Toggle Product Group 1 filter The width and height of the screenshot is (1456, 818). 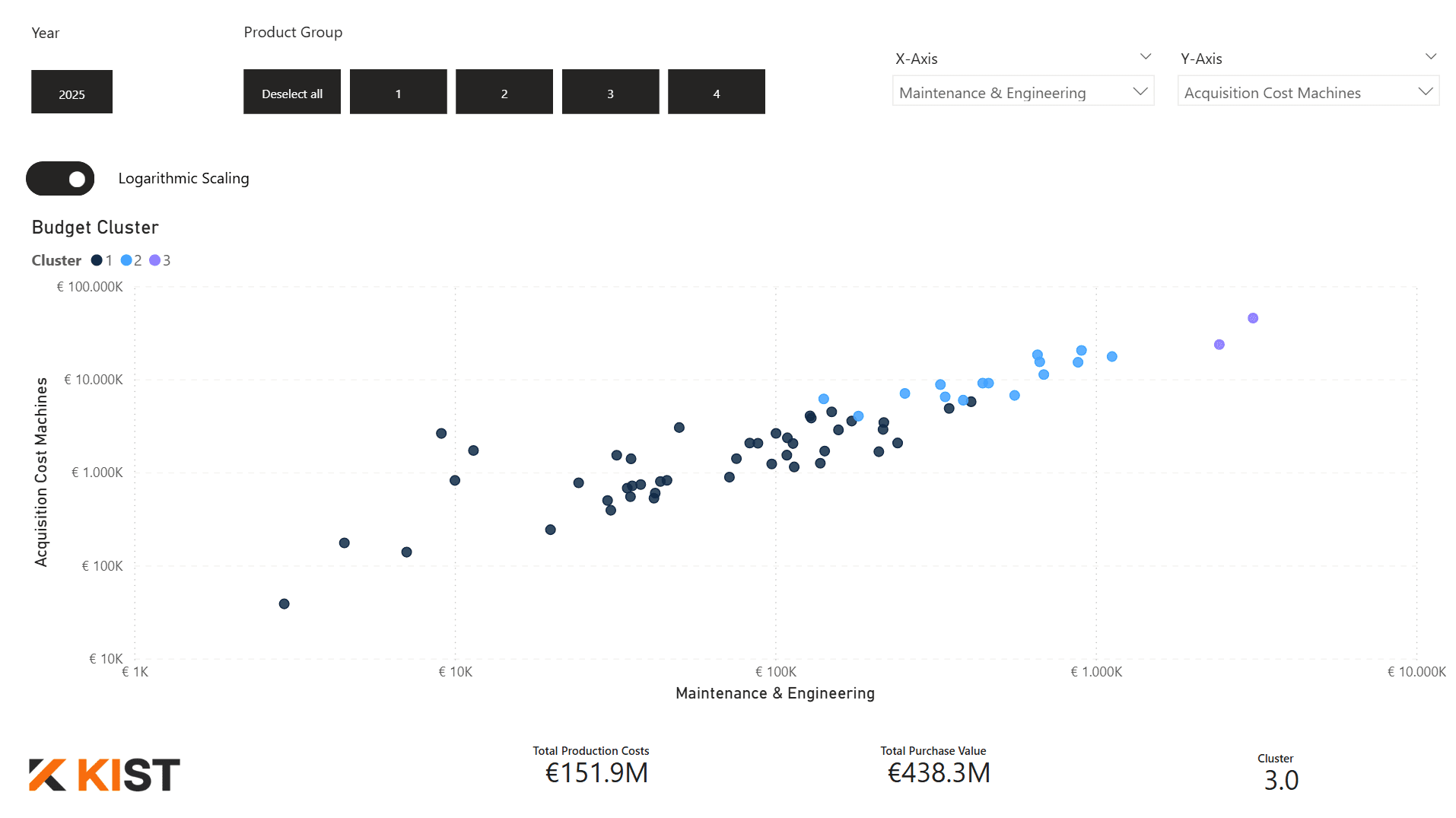click(x=398, y=92)
